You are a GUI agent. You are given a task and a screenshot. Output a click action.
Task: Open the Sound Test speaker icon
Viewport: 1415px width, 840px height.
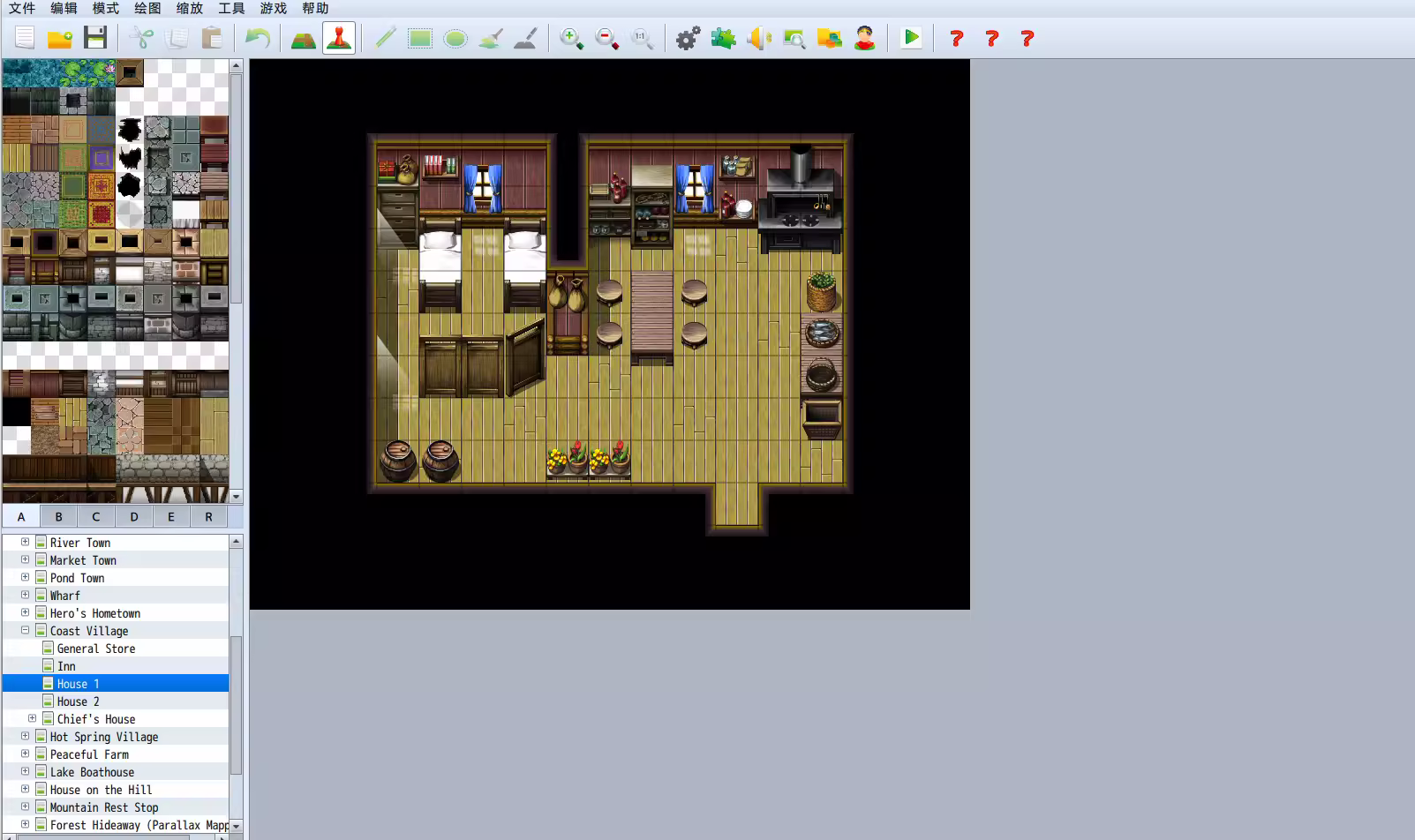pos(758,38)
